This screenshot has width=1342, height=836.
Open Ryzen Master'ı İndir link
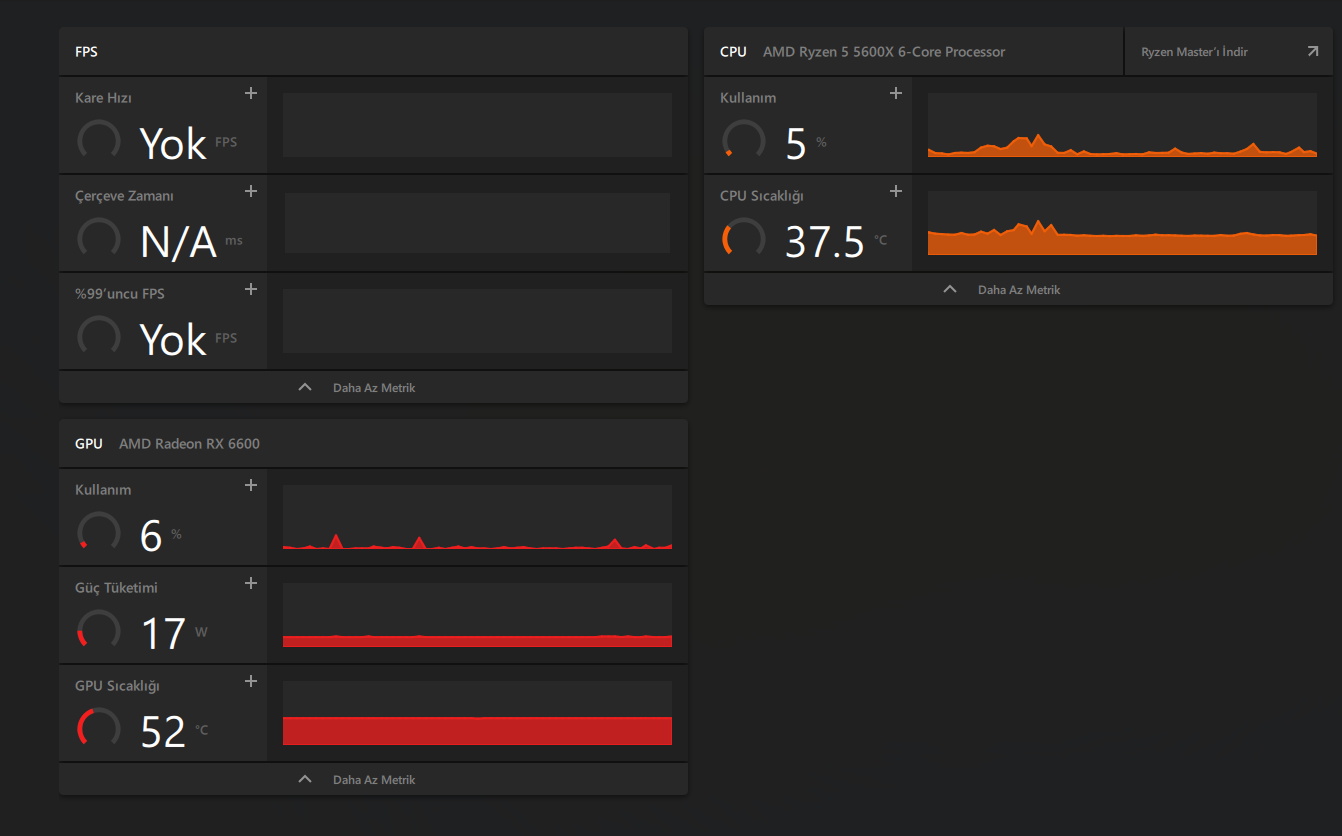coord(1229,52)
